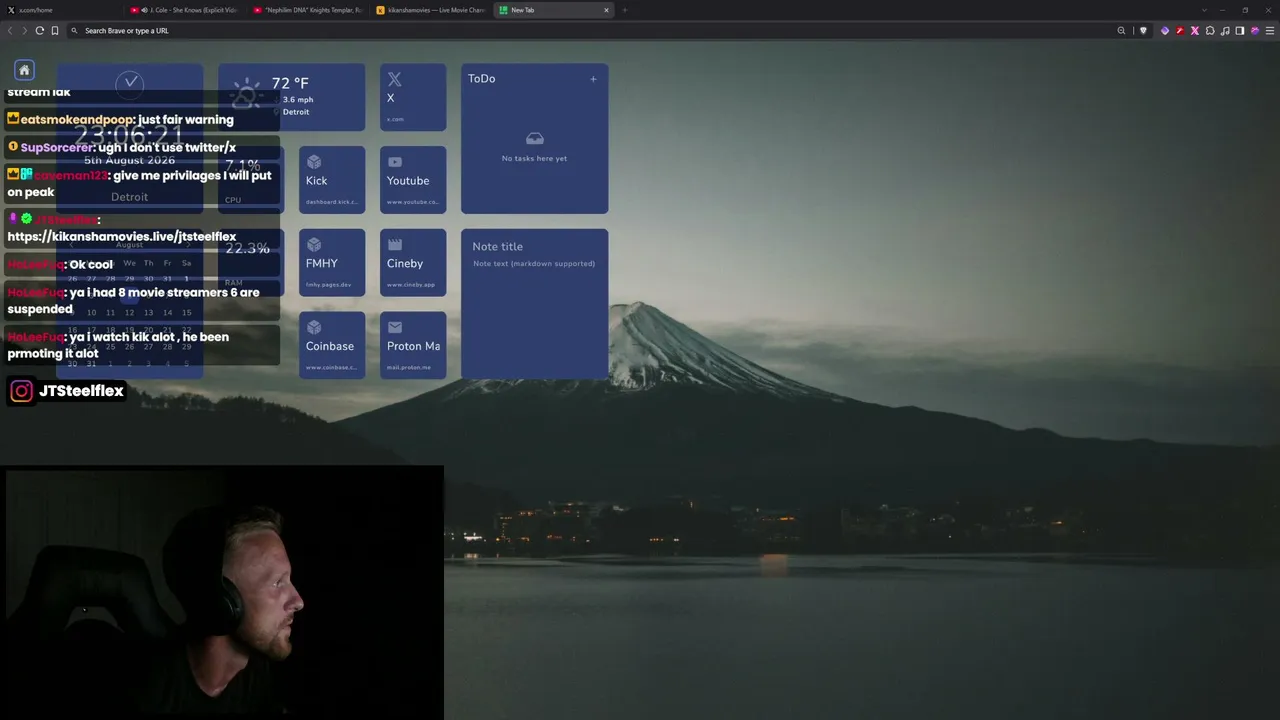Screen dimensions: 1280x720
Task: Open the pink X extension icon
Action: [x=1194, y=31]
